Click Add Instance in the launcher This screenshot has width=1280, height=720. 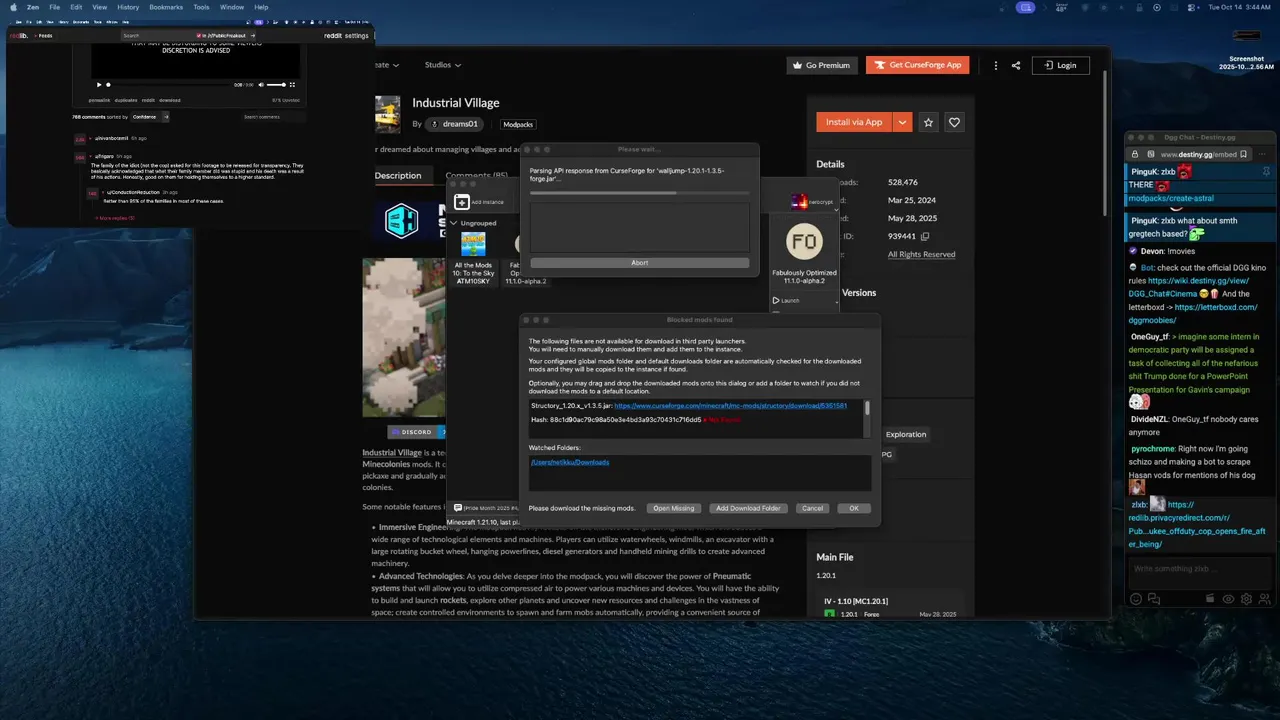coord(481,202)
